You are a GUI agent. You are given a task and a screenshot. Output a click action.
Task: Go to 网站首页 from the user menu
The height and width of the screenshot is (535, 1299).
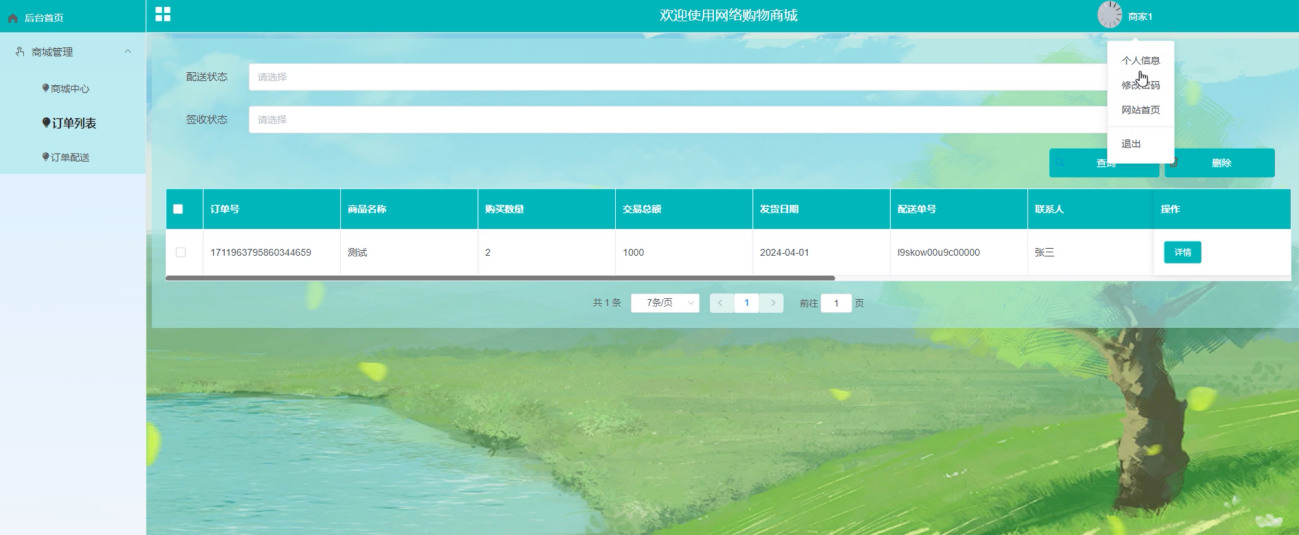[x=1140, y=110]
